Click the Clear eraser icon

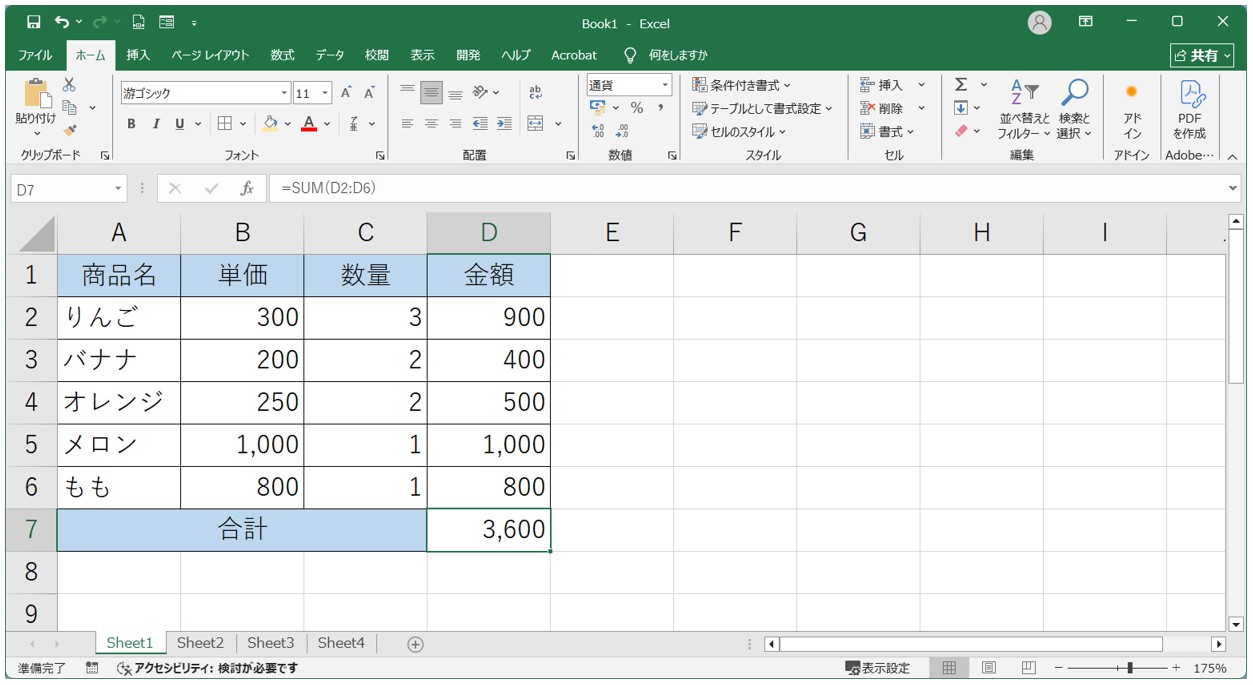[961, 131]
